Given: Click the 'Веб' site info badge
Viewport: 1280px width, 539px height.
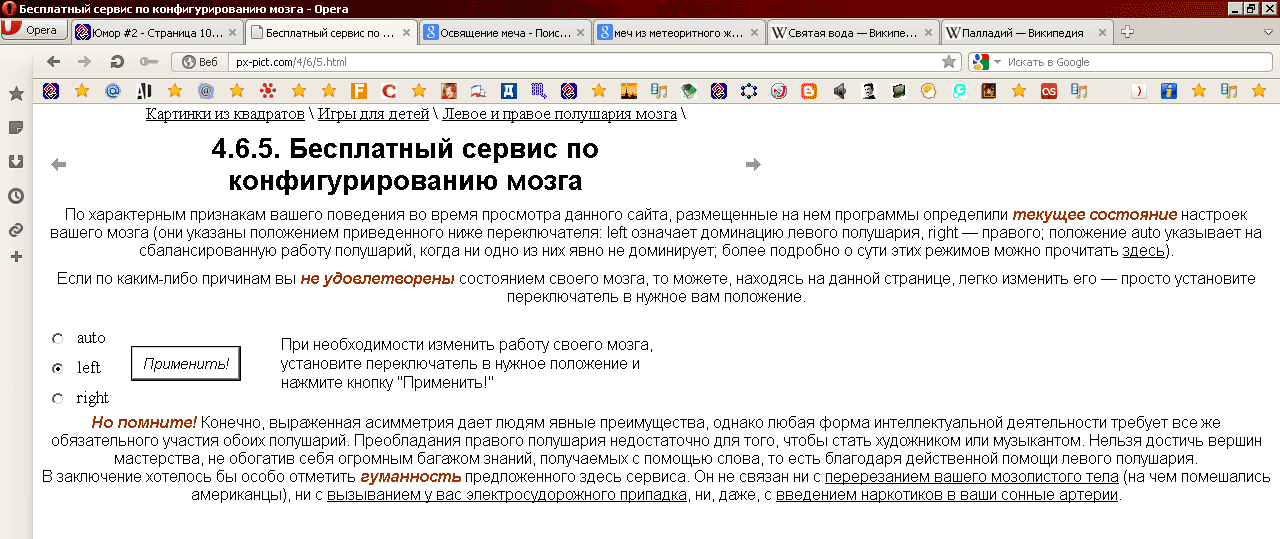Looking at the screenshot, I should pyautogui.click(x=200, y=62).
